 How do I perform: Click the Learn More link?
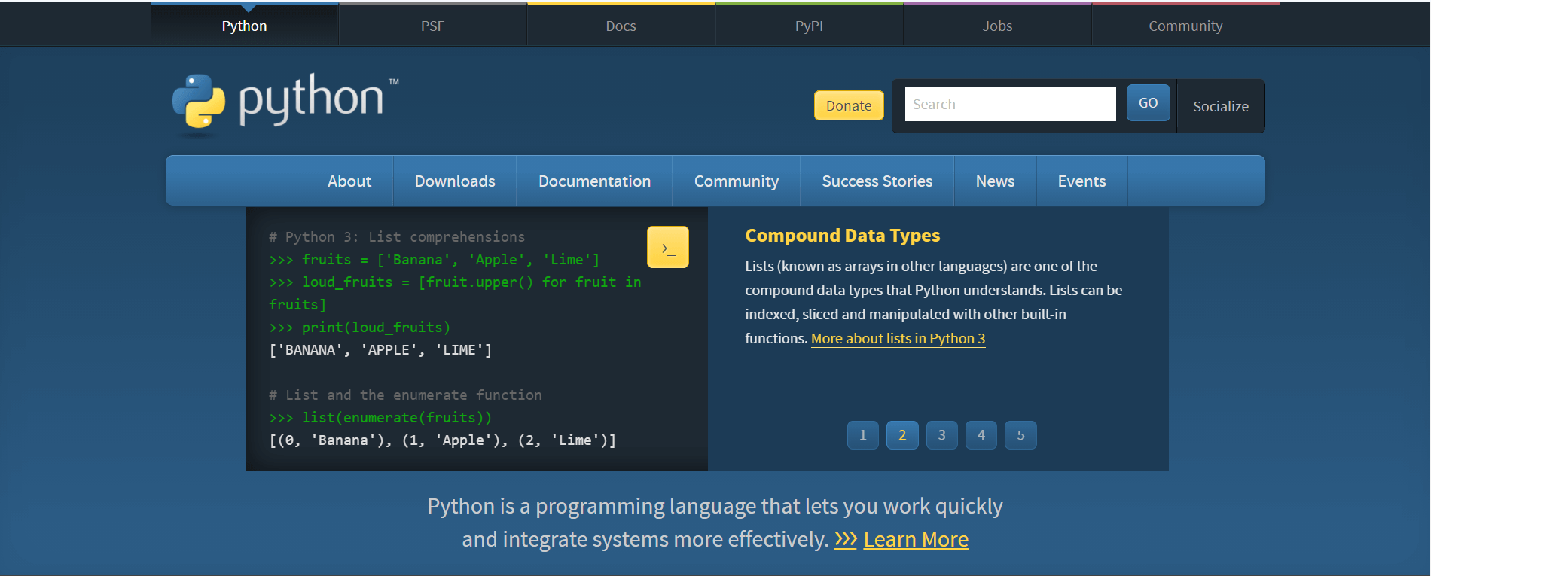point(916,539)
